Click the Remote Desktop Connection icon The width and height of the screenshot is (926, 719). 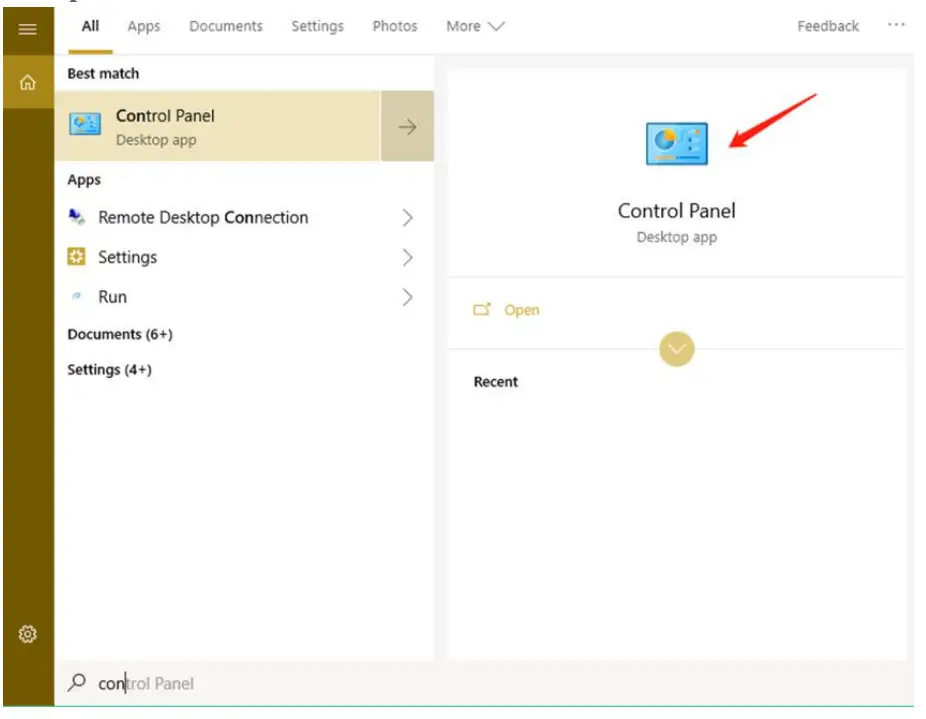click(x=77, y=217)
